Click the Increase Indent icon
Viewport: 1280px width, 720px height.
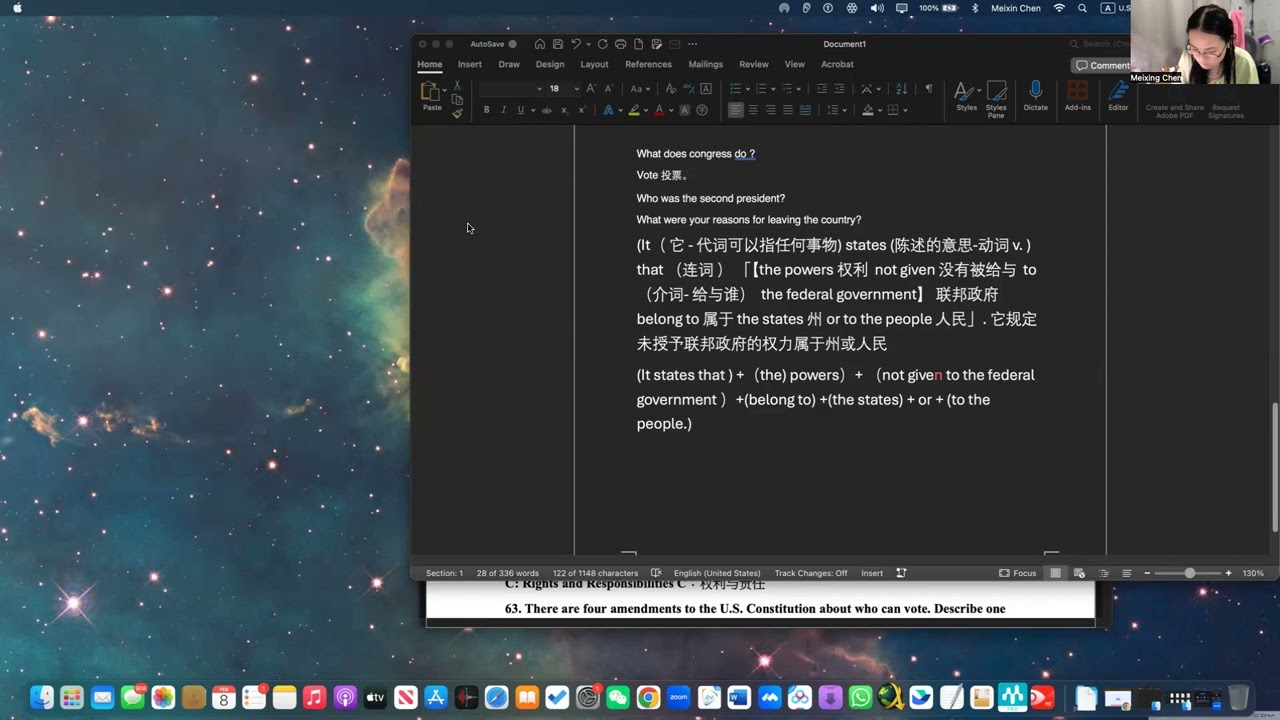pos(839,88)
